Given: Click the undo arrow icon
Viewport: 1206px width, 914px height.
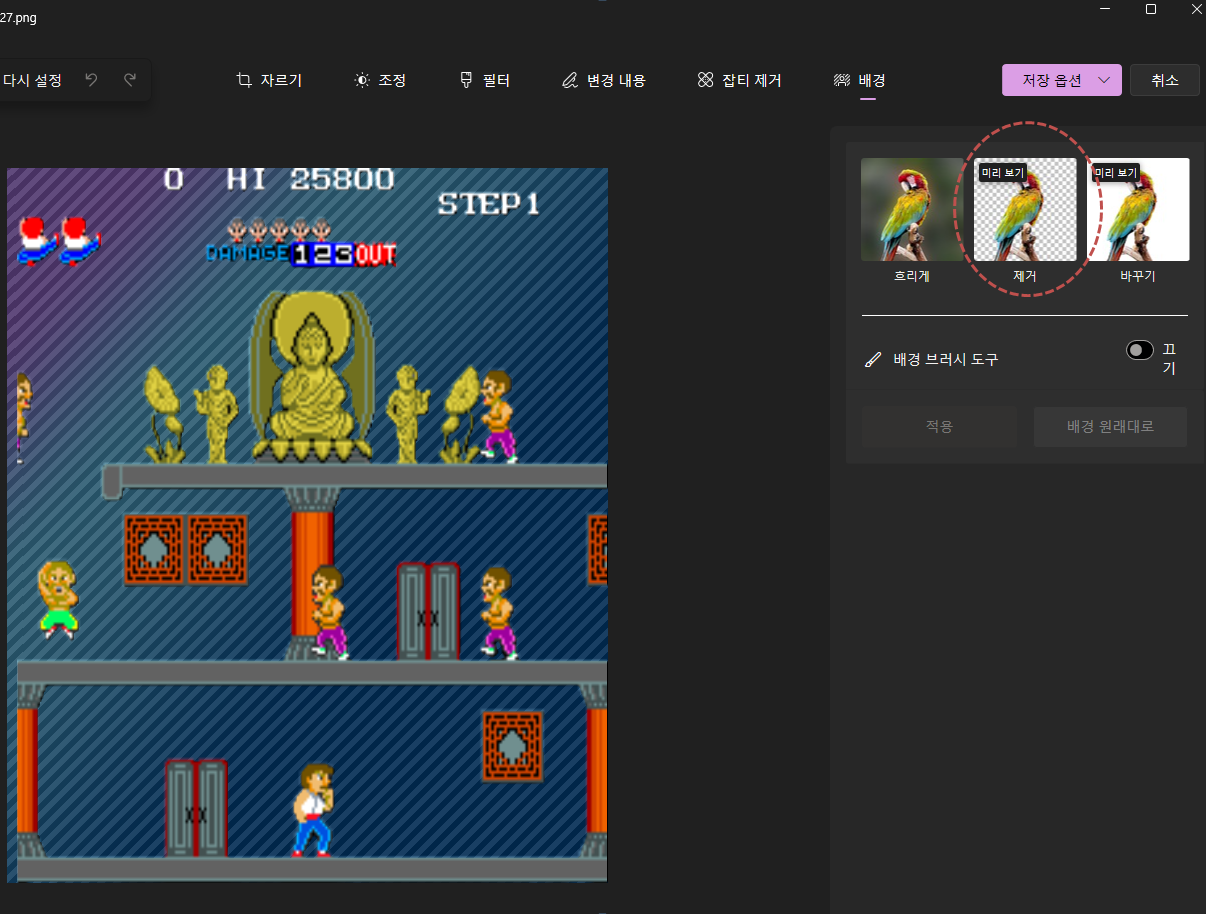Looking at the screenshot, I should 91,80.
